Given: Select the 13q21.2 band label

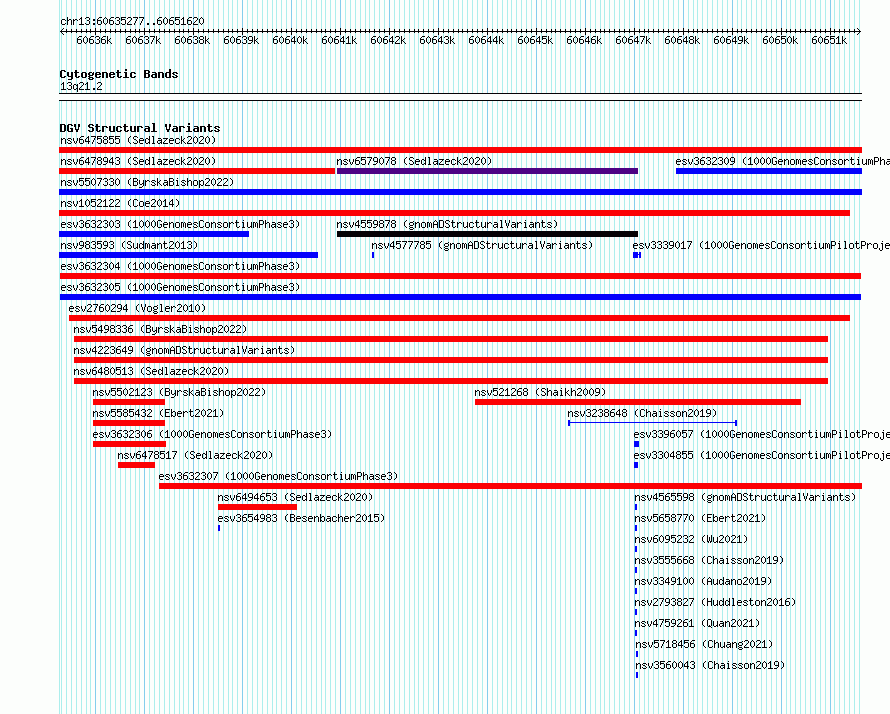Looking at the screenshot, I should (81, 86).
